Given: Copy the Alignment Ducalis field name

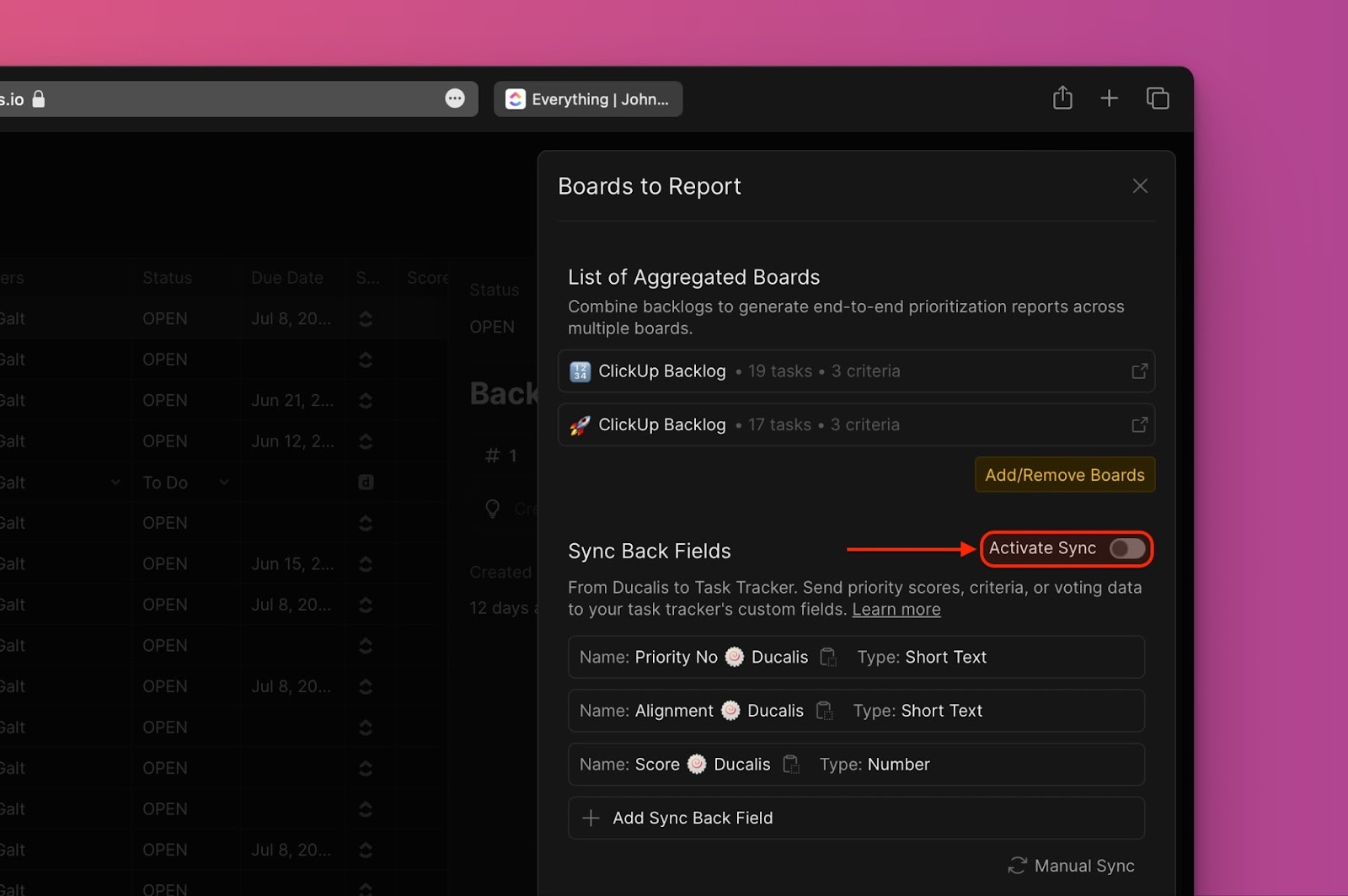Looking at the screenshot, I should click(824, 711).
